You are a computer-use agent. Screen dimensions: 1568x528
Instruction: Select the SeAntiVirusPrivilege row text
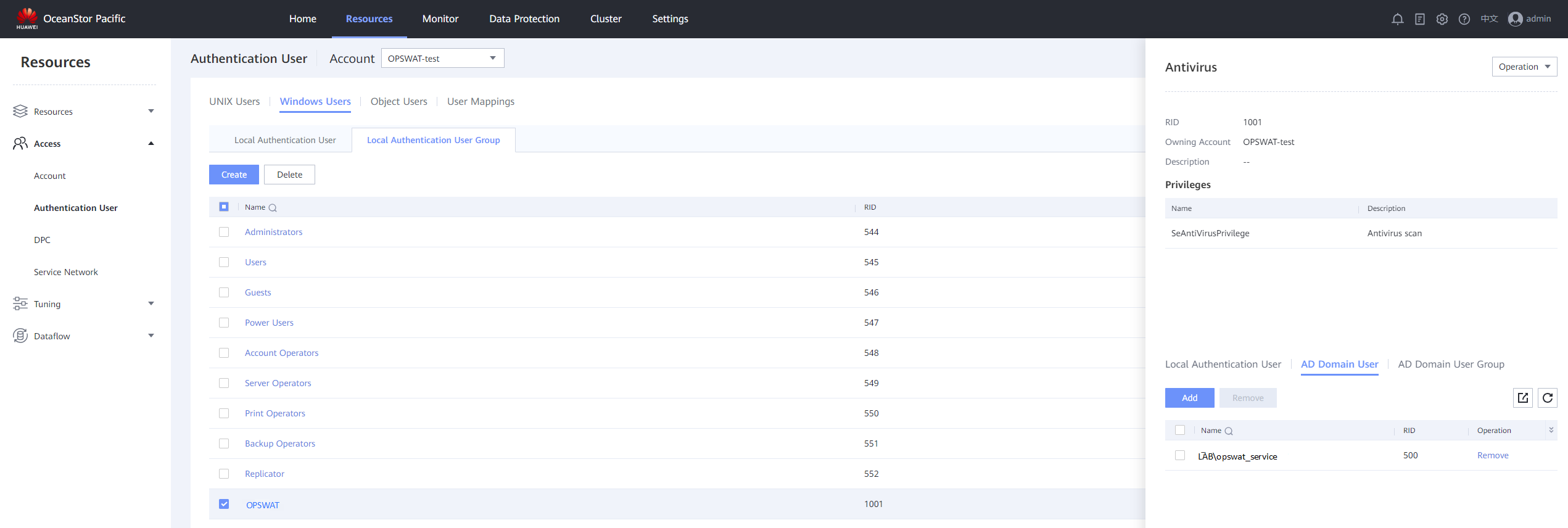(1210, 233)
